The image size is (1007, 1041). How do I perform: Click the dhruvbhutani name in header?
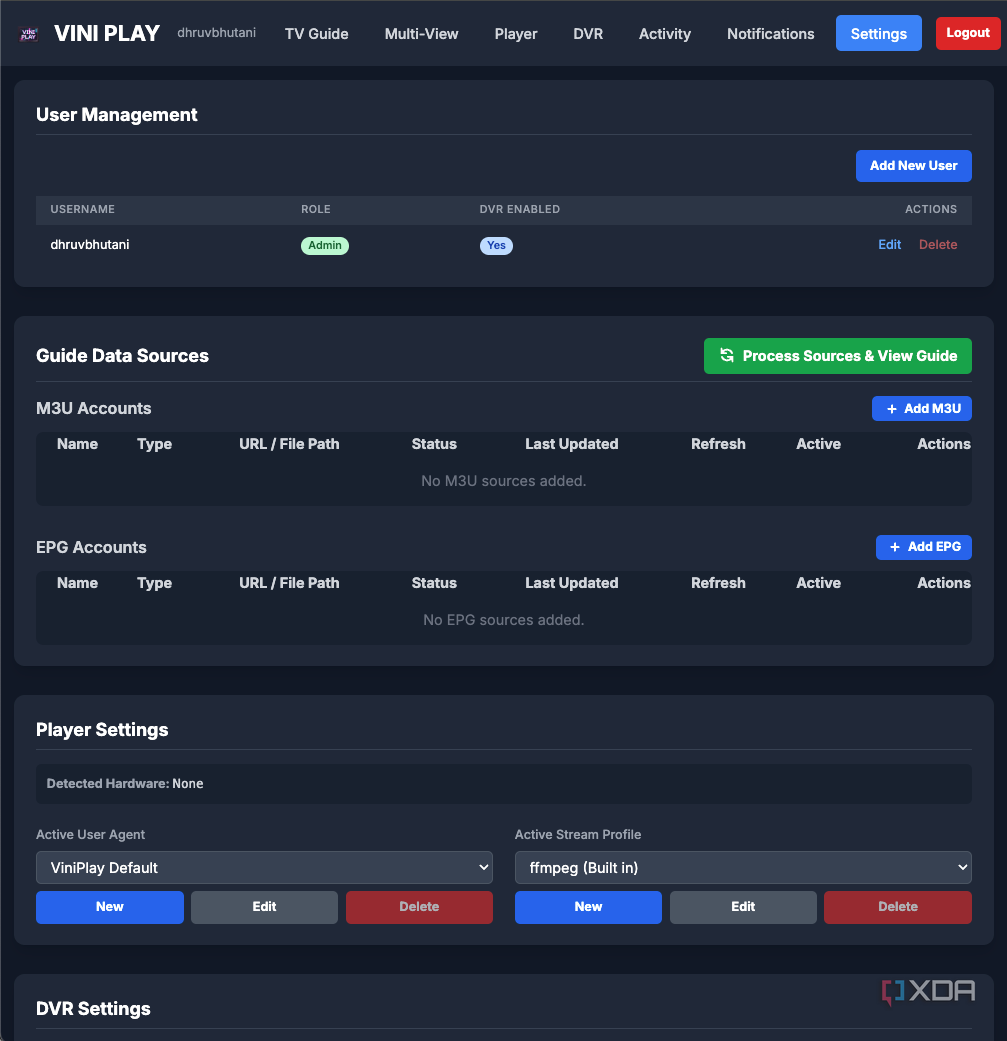216,33
